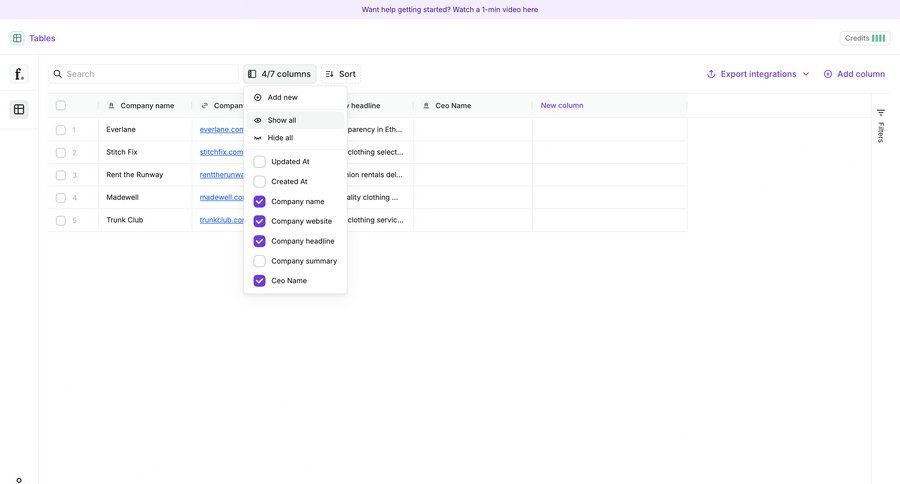Click the Everlane headline cell
This screenshot has height=484, width=900.
pyautogui.click(x=379, y=130)
